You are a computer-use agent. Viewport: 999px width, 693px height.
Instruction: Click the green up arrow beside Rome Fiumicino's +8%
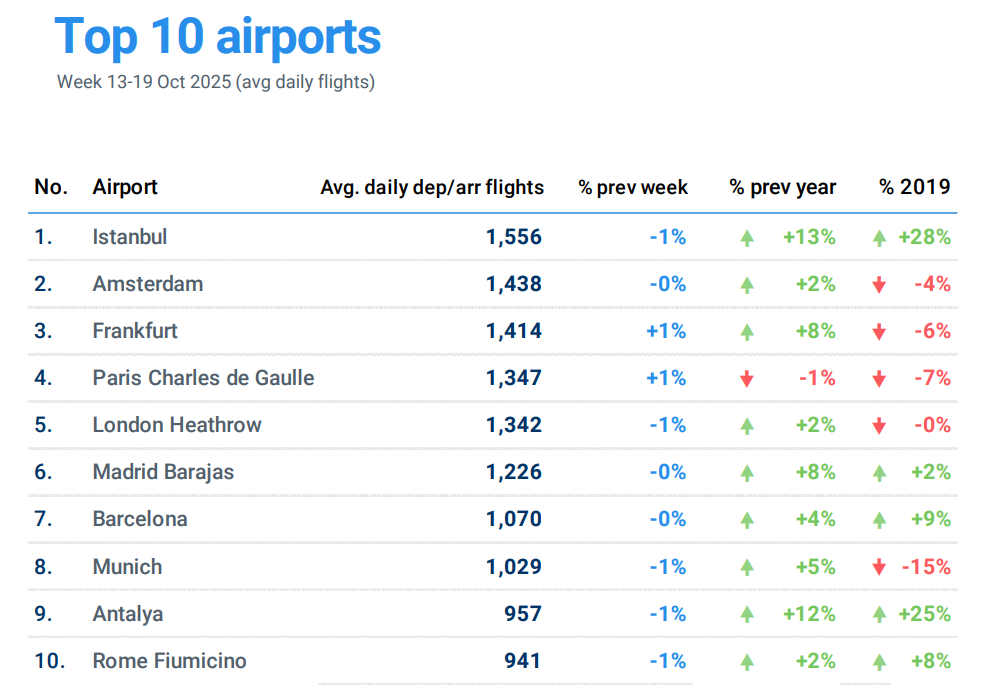tap(879, 661)
